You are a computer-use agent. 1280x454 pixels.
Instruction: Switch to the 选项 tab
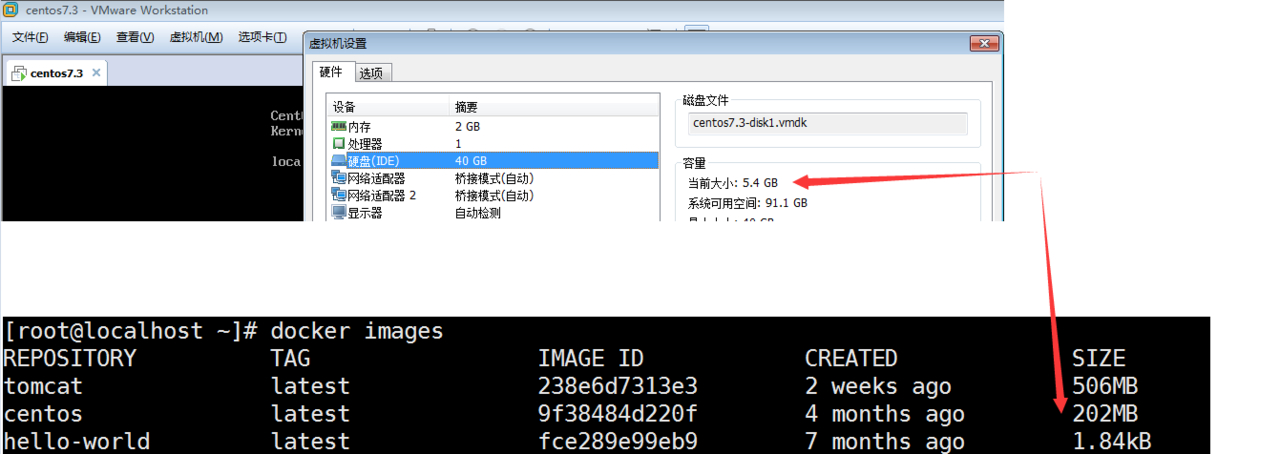tap(371, 73)
